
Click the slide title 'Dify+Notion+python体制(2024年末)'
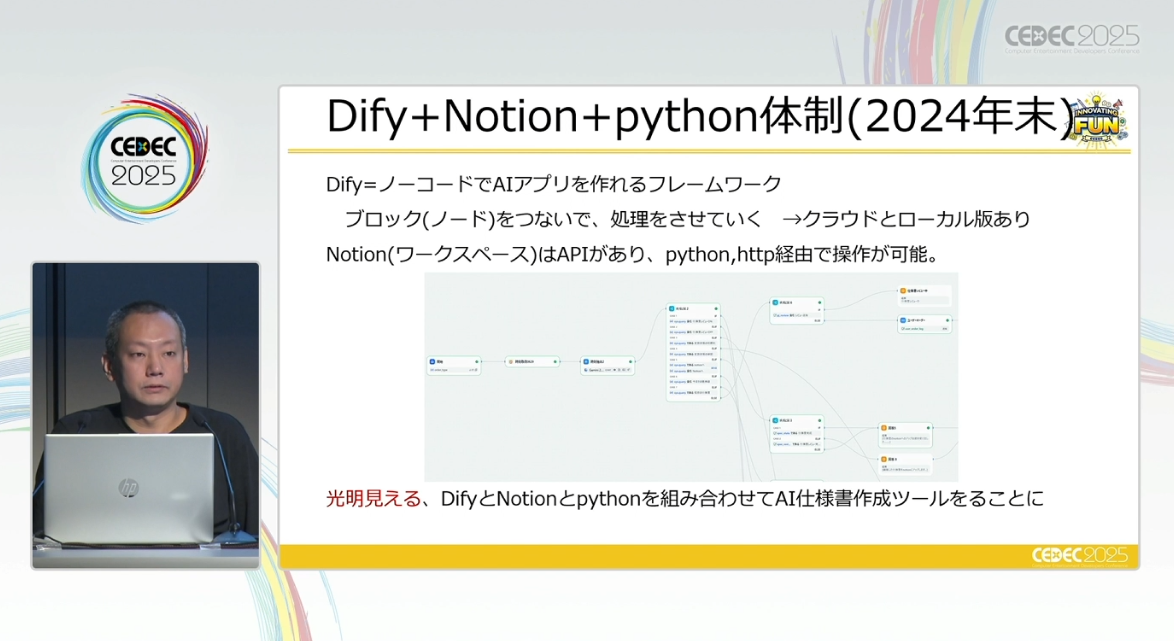tap(700, 117)
